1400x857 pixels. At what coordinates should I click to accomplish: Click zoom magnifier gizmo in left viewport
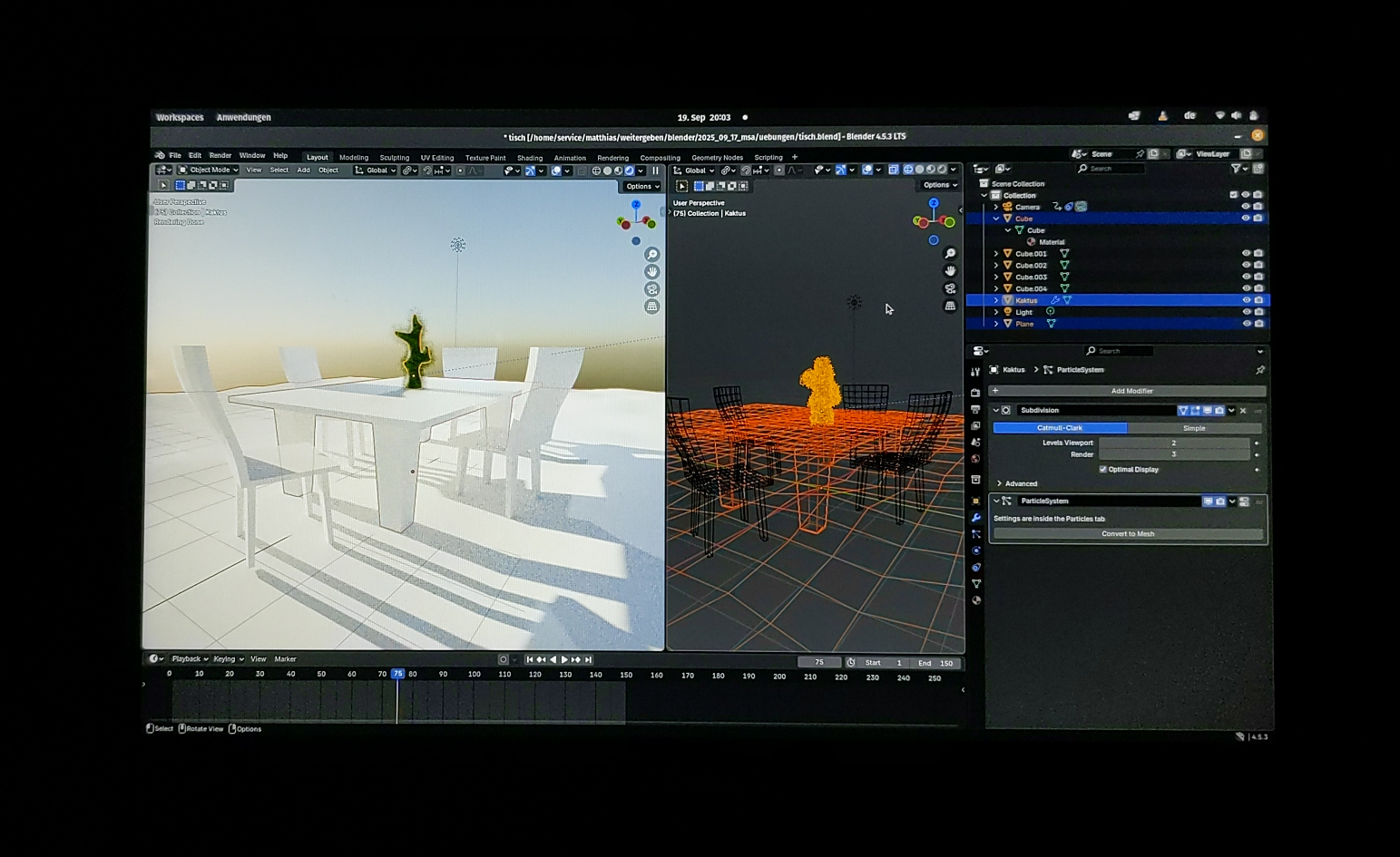point(651,255)
